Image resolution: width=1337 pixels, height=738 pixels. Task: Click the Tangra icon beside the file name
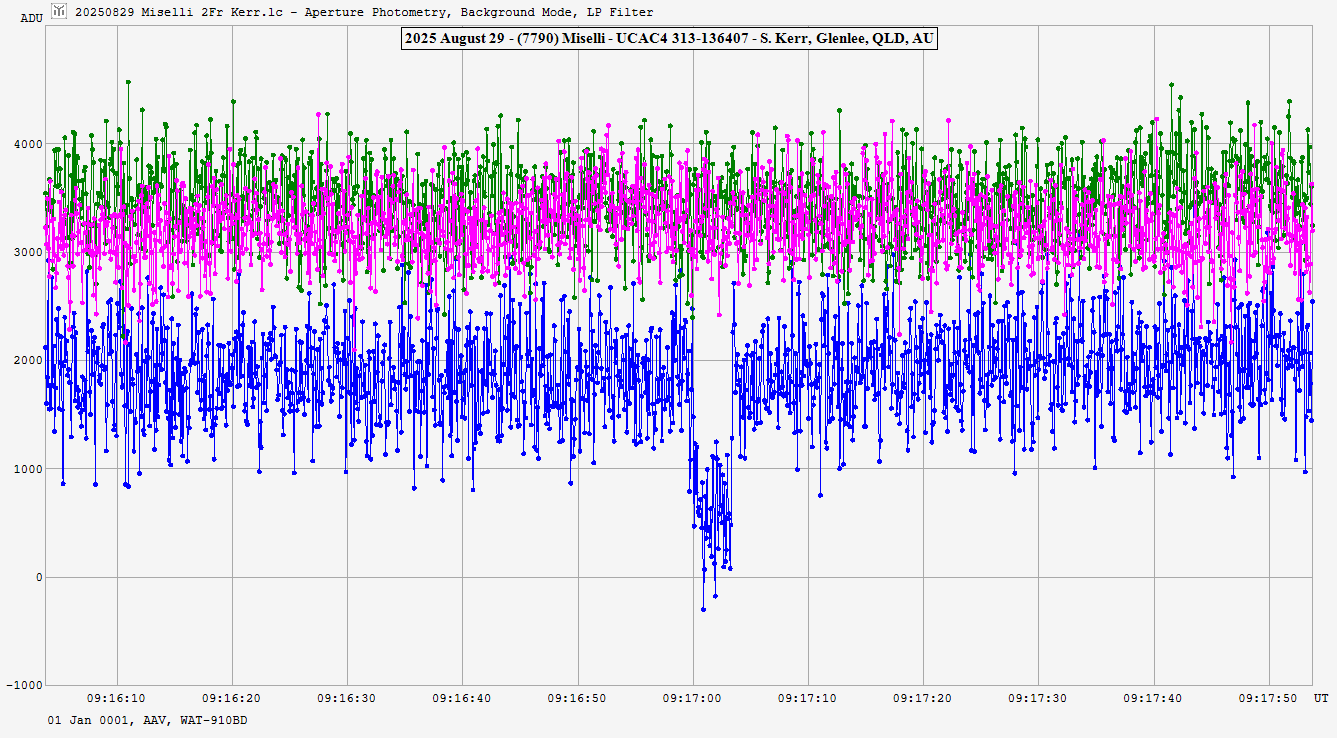[59, 11]
